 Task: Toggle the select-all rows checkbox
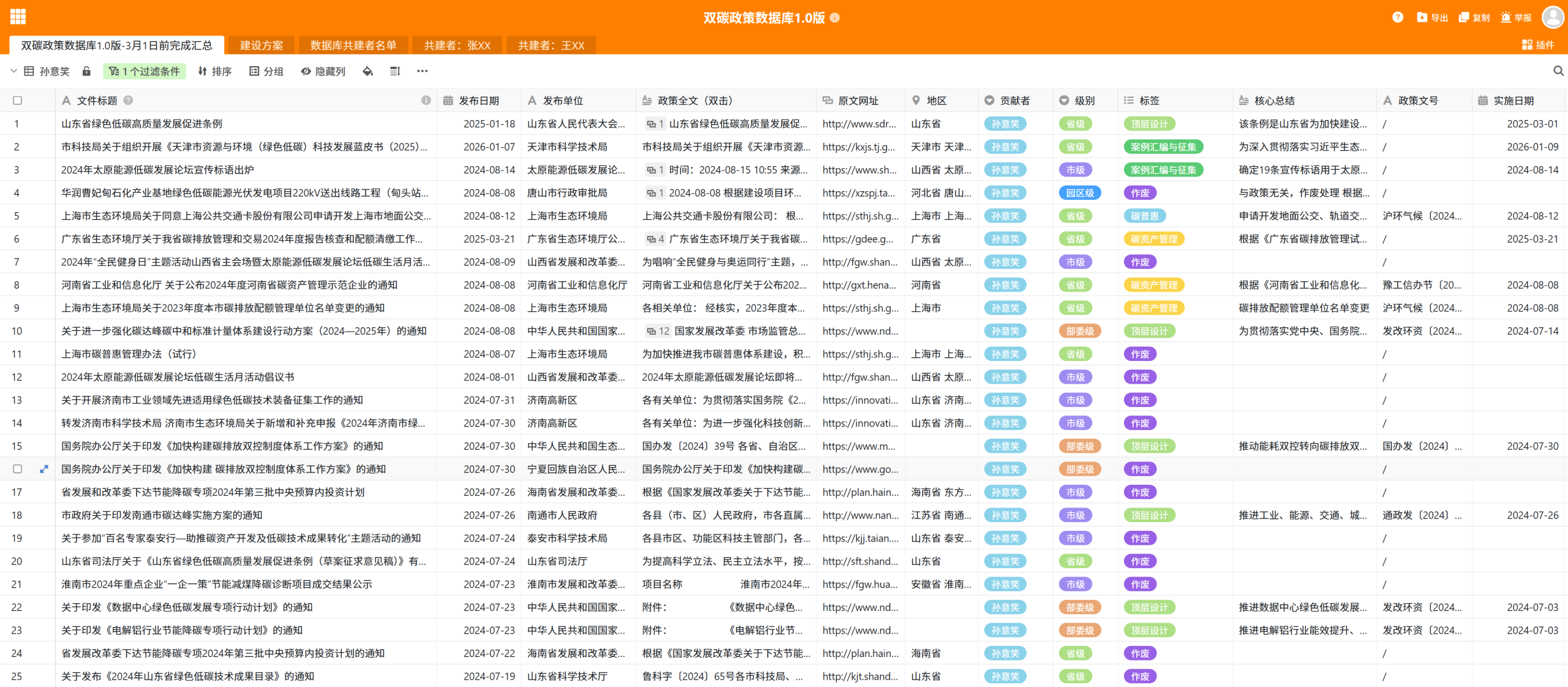click(17, 101)
